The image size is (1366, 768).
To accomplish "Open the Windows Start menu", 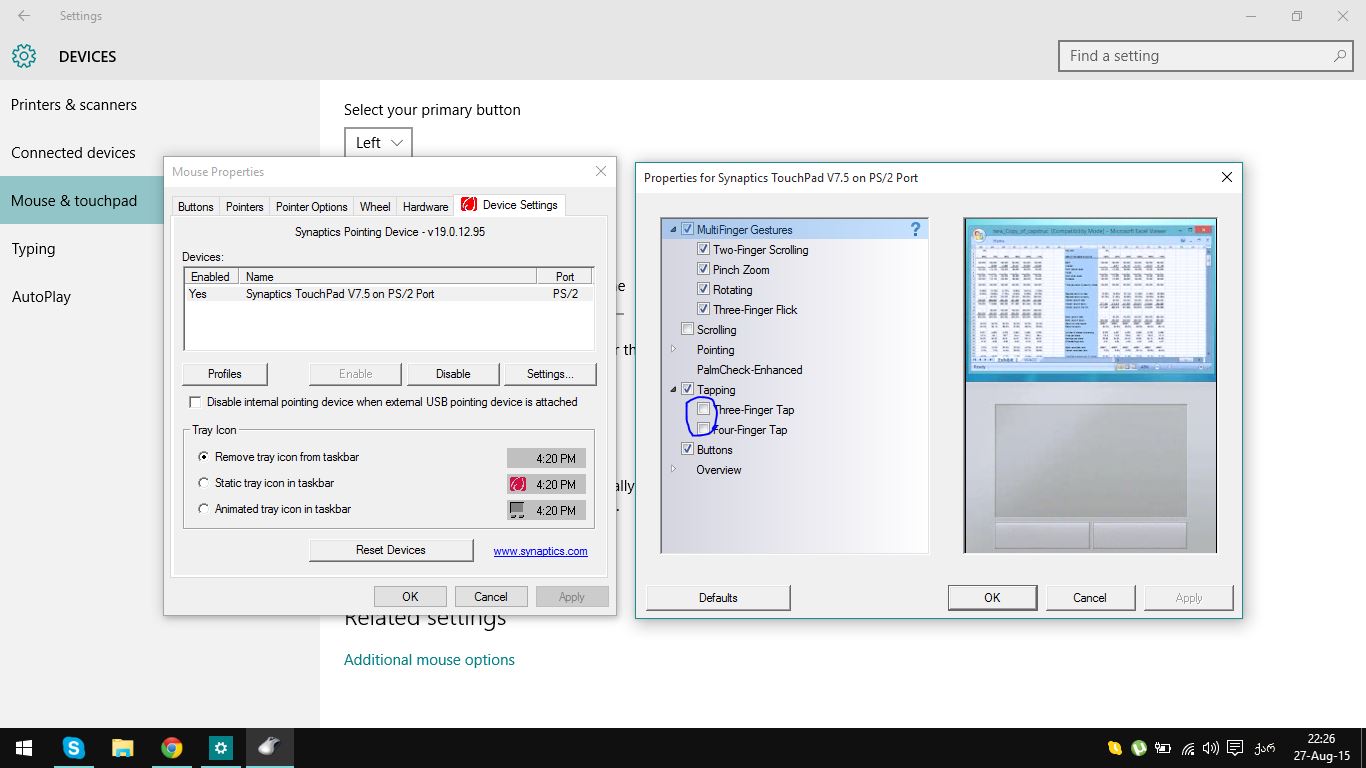I will click(x=24, y=748).
